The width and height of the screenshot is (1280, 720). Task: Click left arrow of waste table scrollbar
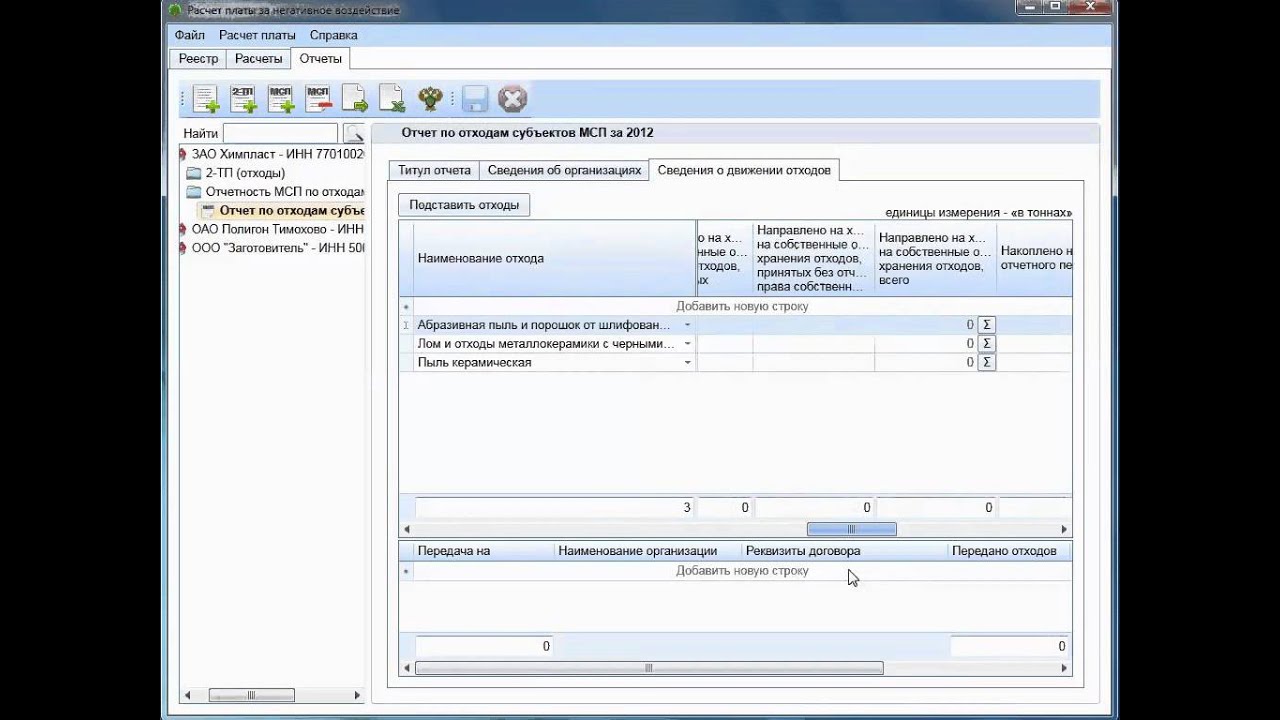tap(406, 529)
